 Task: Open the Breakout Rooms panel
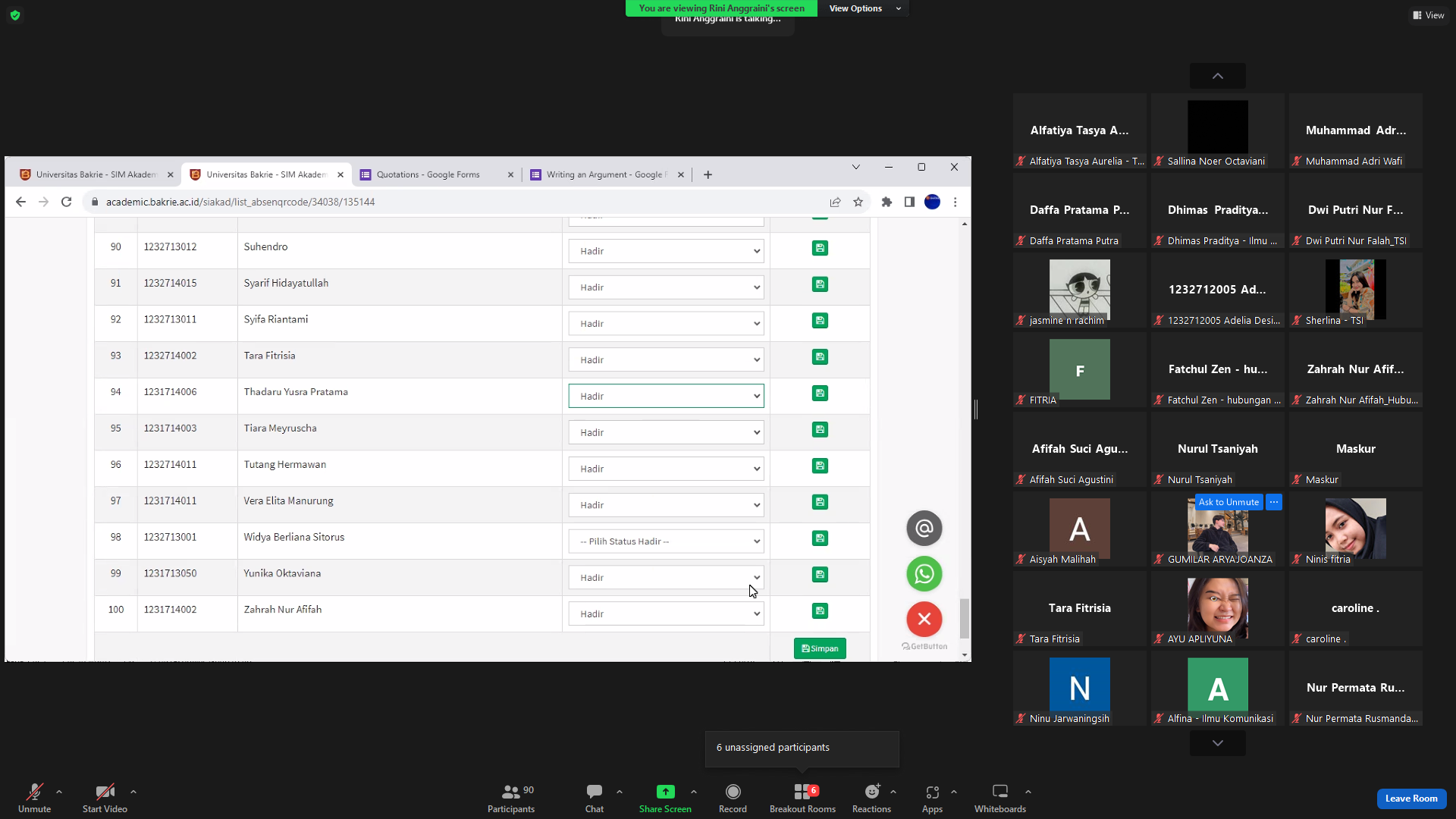pos(802,798)
